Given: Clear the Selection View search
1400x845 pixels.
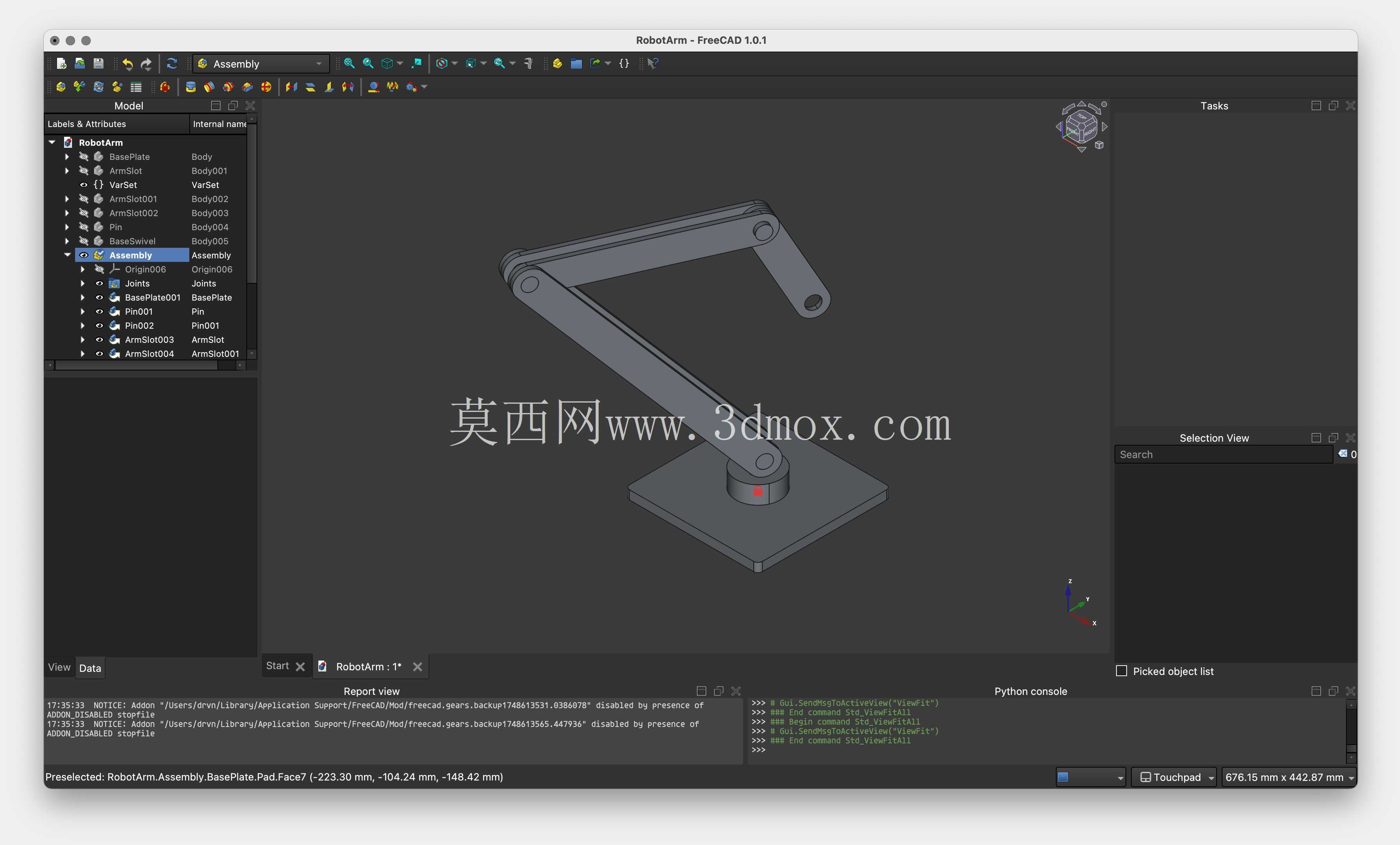Looking at the screenshot, I should [1343, 454].
